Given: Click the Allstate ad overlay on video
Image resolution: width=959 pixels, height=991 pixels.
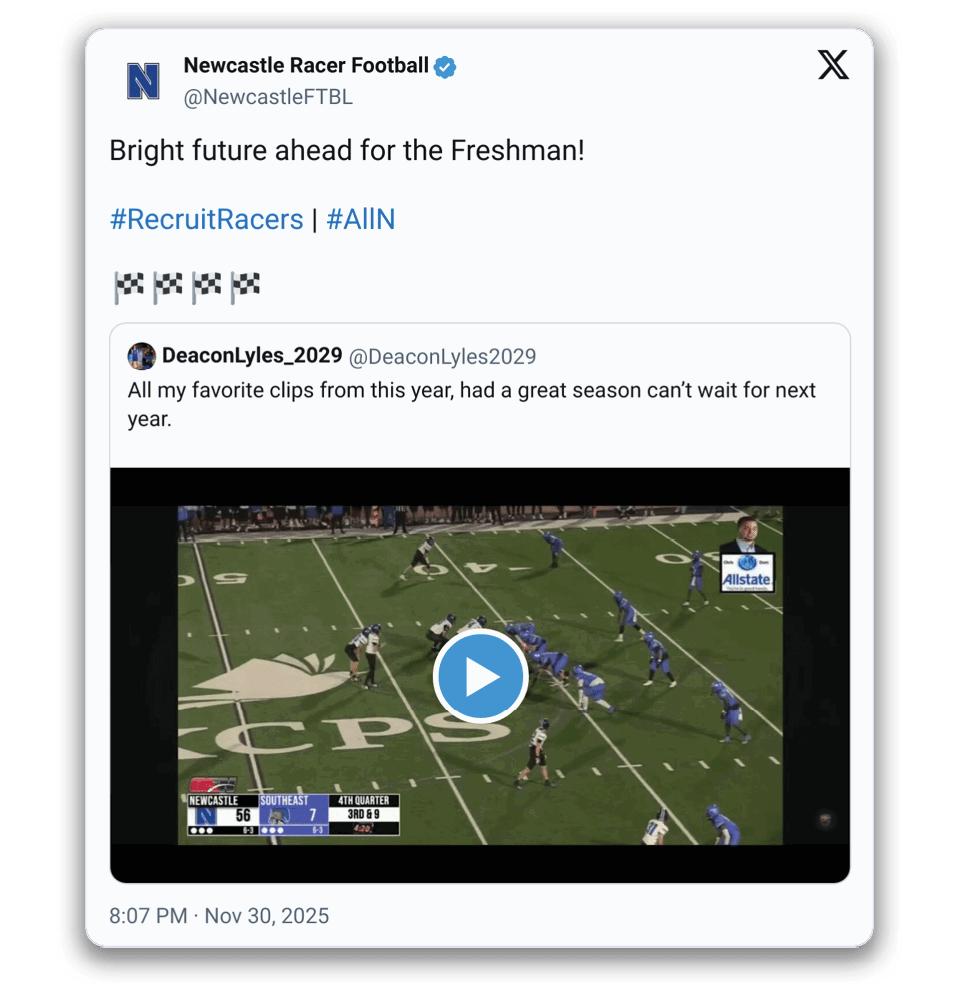Looking at the screenshot, I should (747, 568).
